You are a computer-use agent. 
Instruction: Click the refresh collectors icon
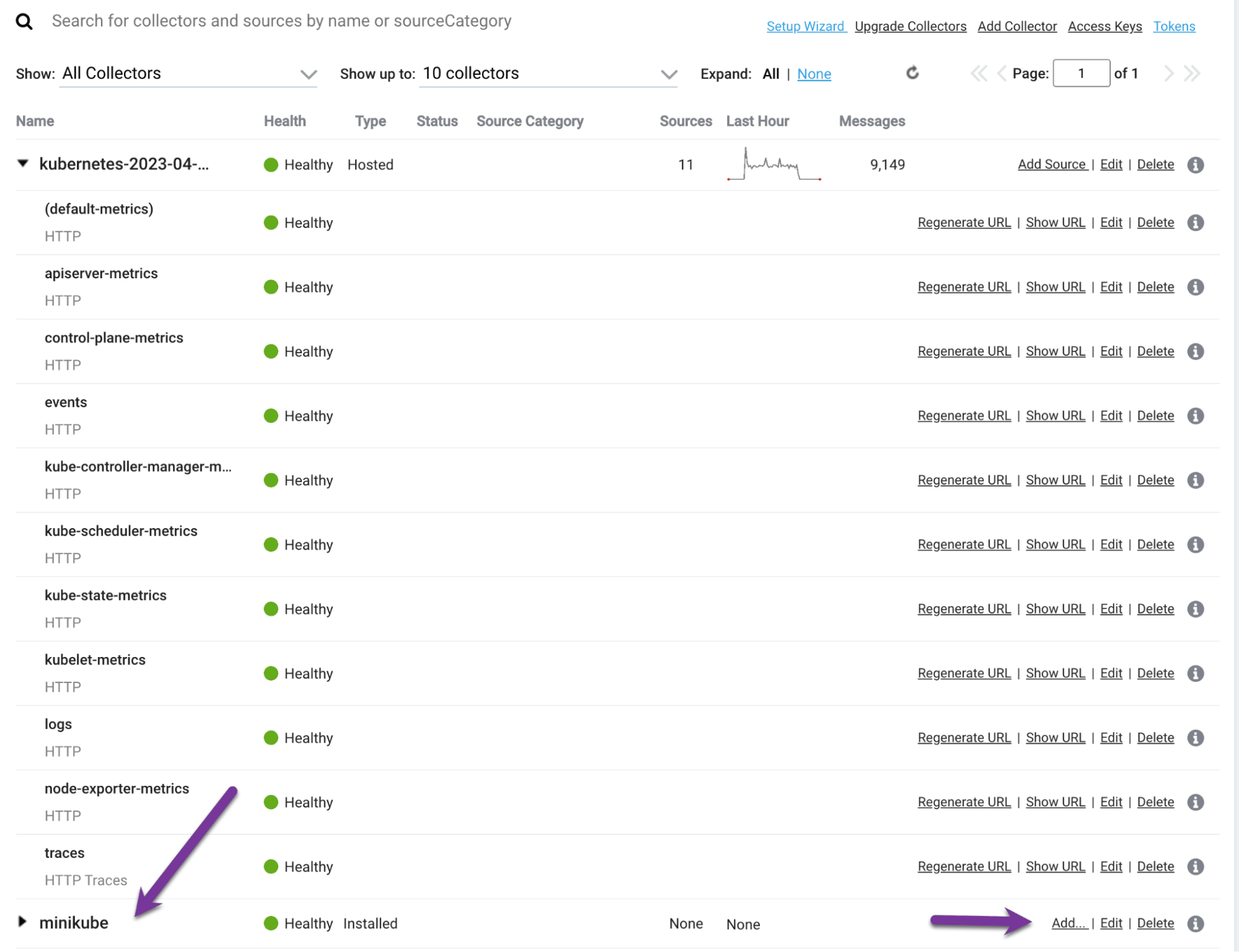coord(912,73)
